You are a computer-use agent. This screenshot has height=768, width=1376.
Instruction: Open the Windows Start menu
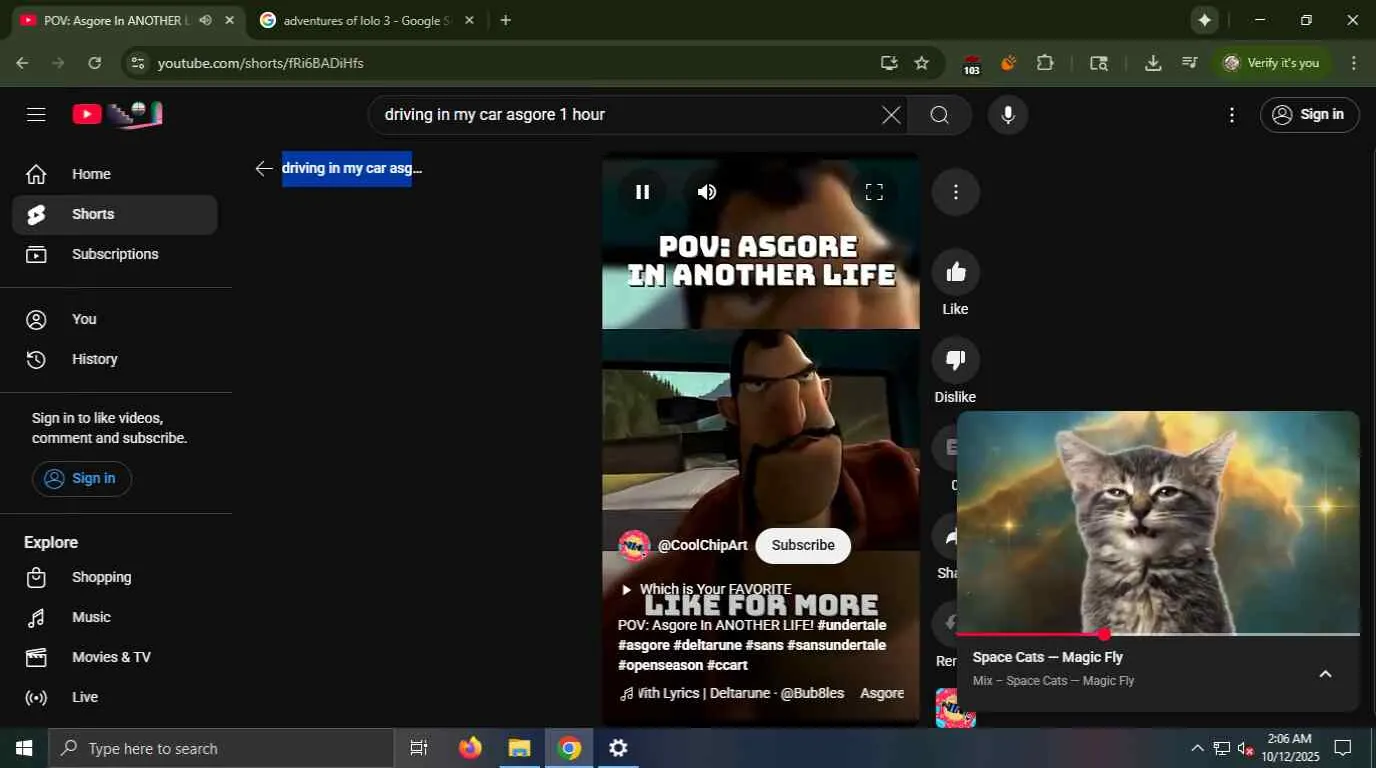24,748
